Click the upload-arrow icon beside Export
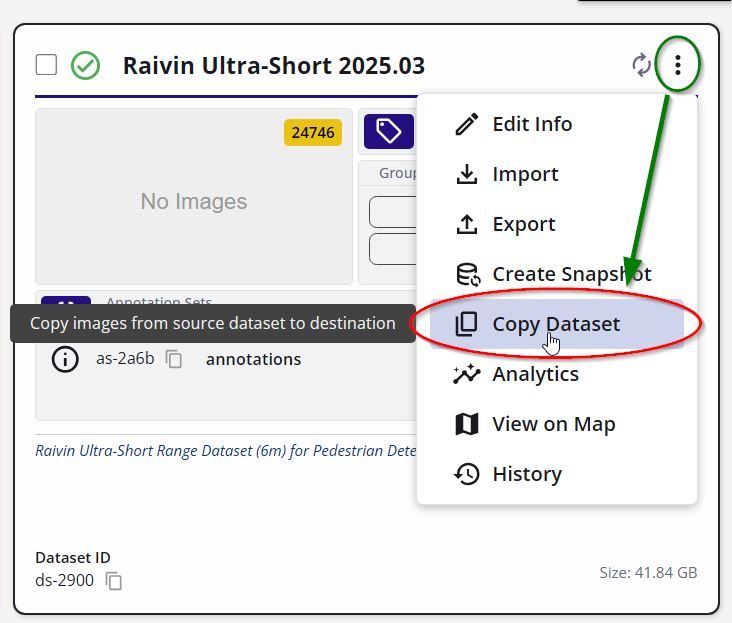 pos(466,224)
